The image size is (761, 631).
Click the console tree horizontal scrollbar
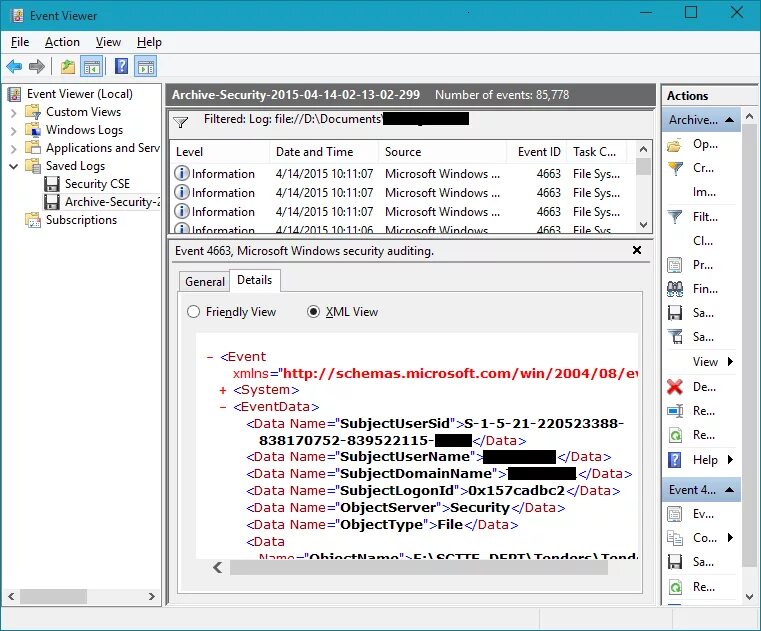(53, 596)
